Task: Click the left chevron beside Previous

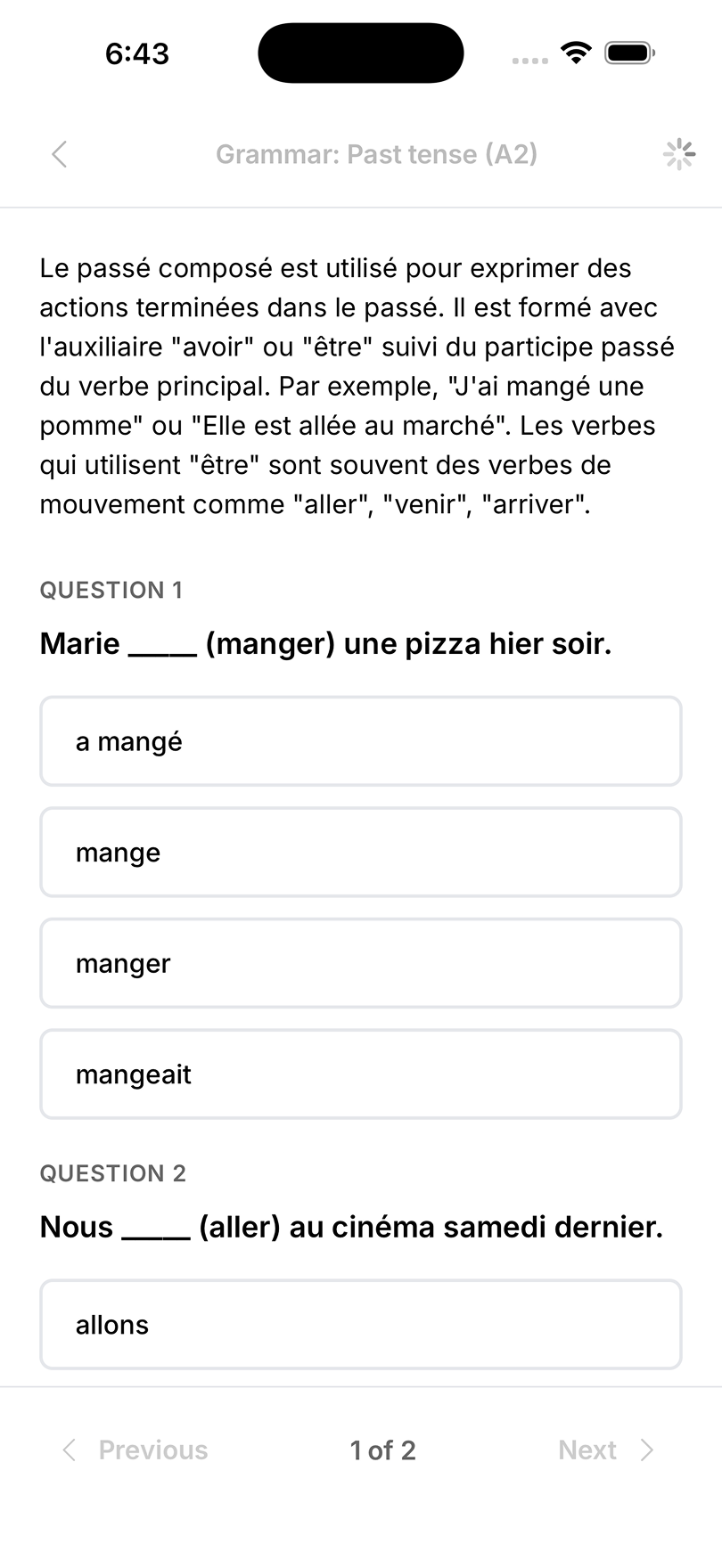Action: click(x=69, y=1450)
